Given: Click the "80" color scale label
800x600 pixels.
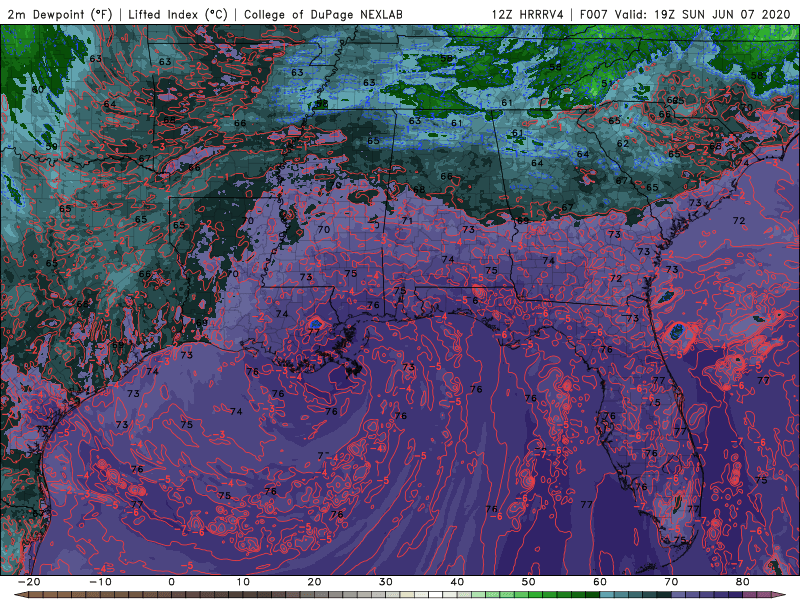Looking at the screenshot, I should pos(743,582).
